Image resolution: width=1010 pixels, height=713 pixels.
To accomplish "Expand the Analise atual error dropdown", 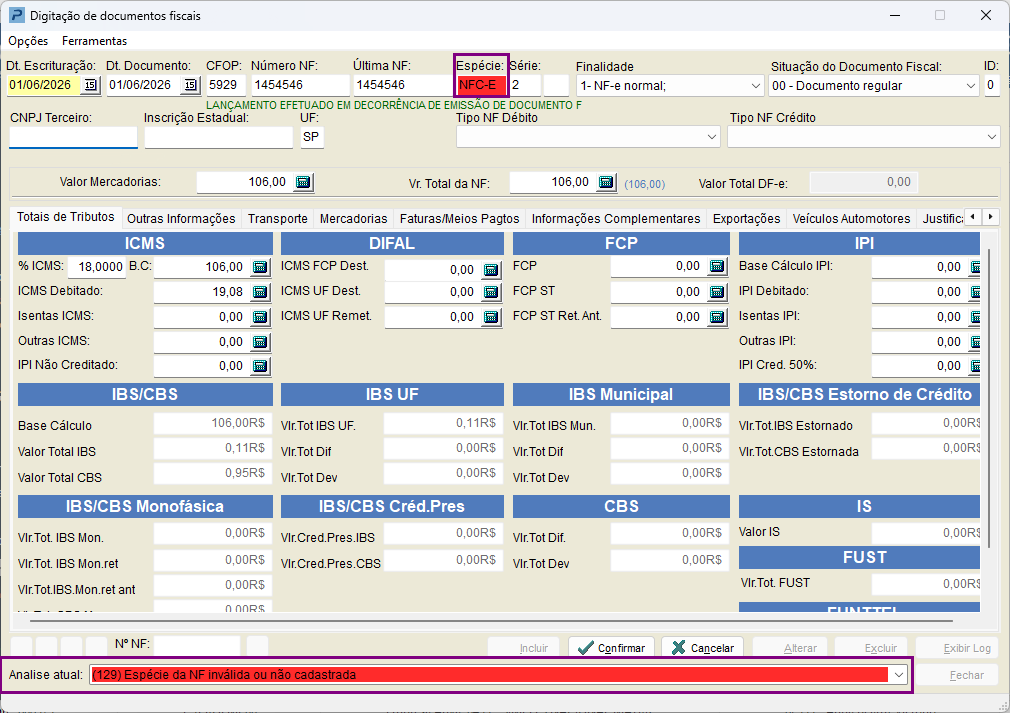I will pos(898,675).
